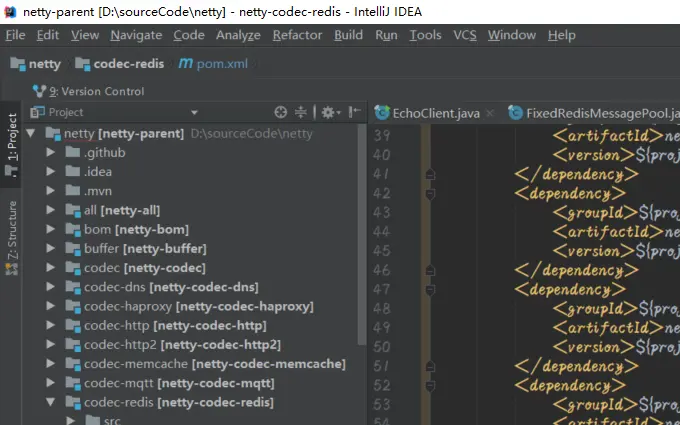The height and width of the screenshot is (425, 680).
Task: Select the codec-http2 [netty-codec-http2] tree row
Action: pyautogui.click(x=191, y=345)
